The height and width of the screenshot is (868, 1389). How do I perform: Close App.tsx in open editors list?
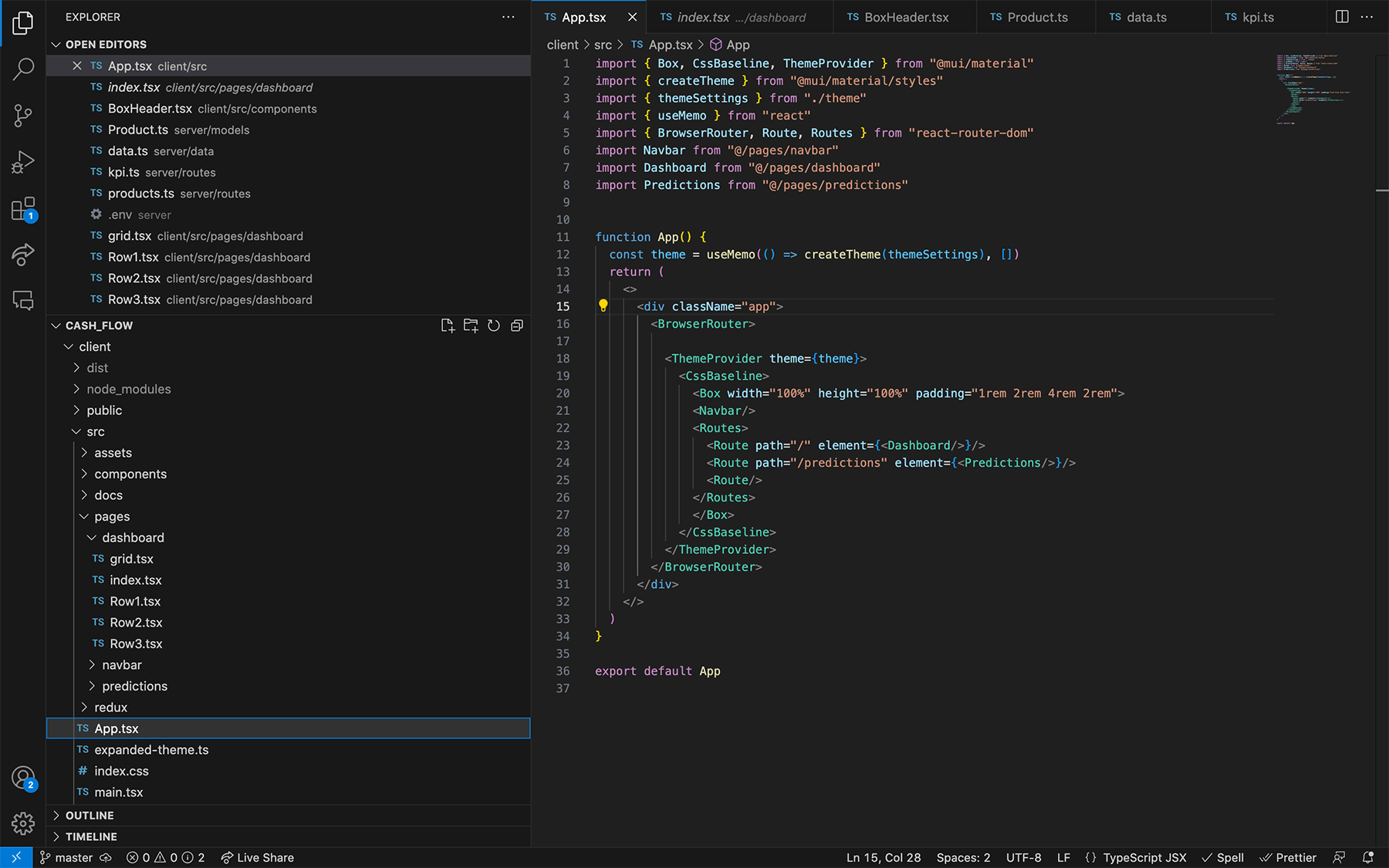click(x=77, y=66)
